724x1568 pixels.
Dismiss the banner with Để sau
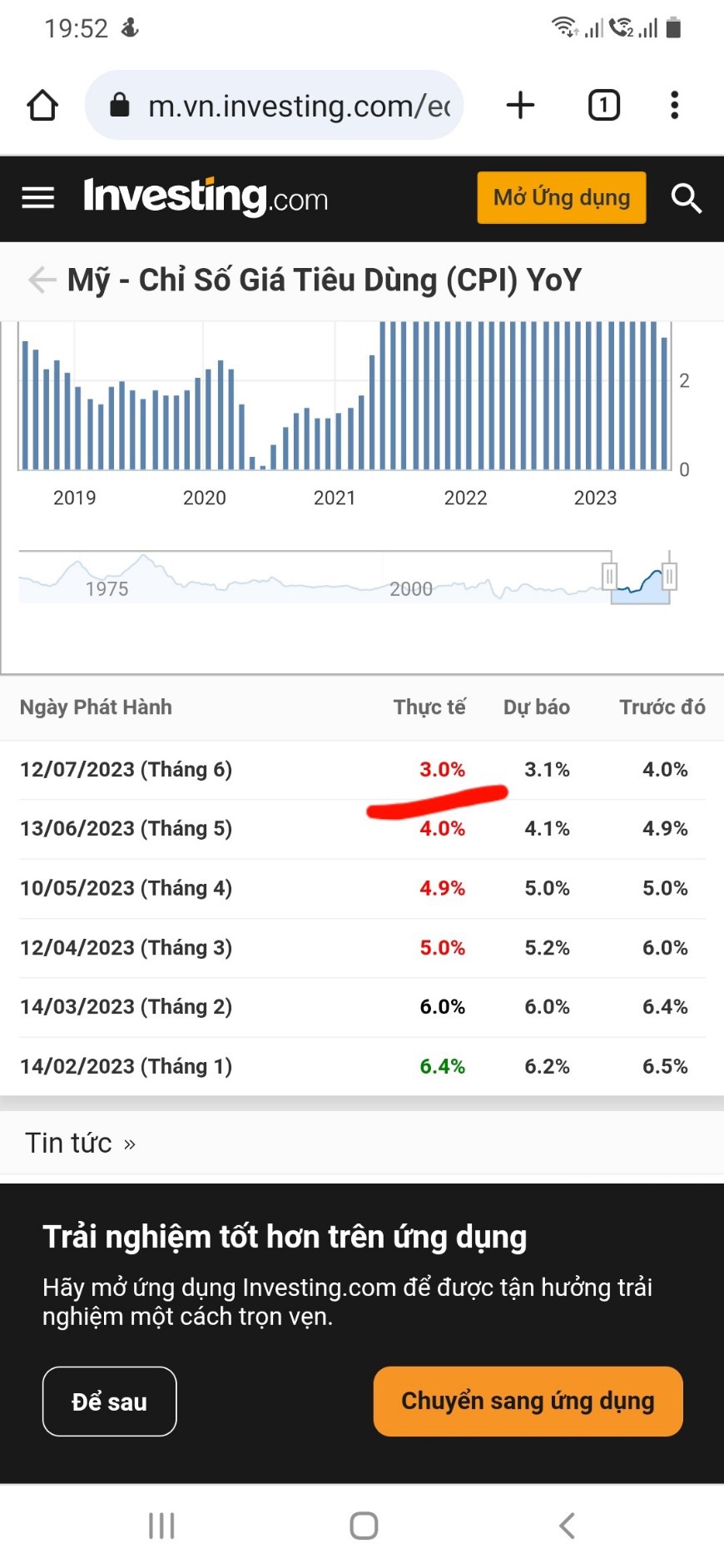coord(109,1402)
